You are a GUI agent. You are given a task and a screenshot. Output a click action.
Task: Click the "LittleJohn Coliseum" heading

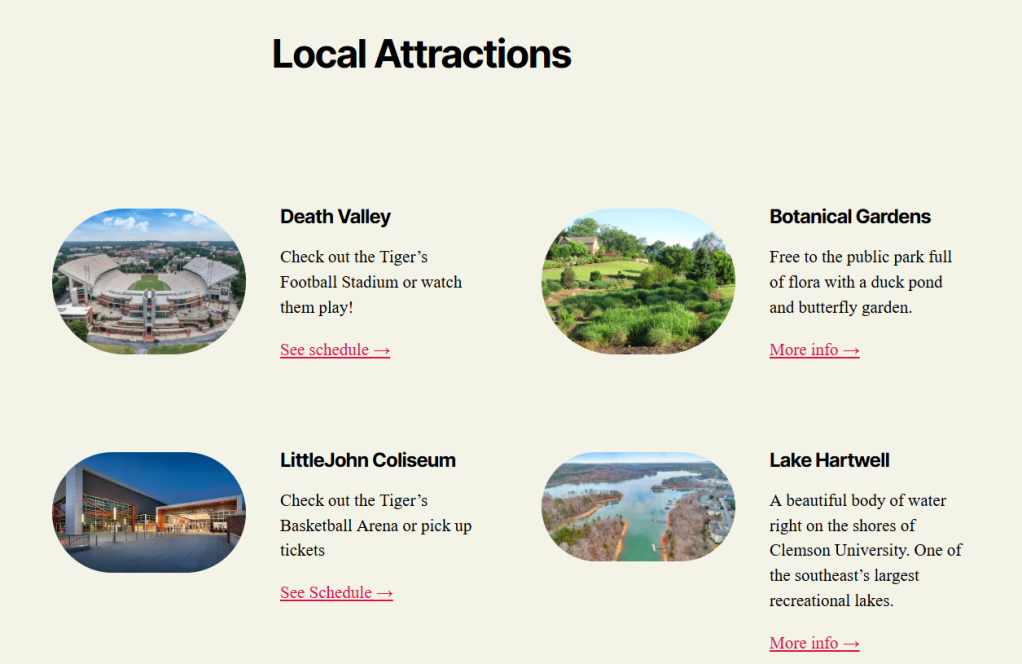[x=367, y=460]
